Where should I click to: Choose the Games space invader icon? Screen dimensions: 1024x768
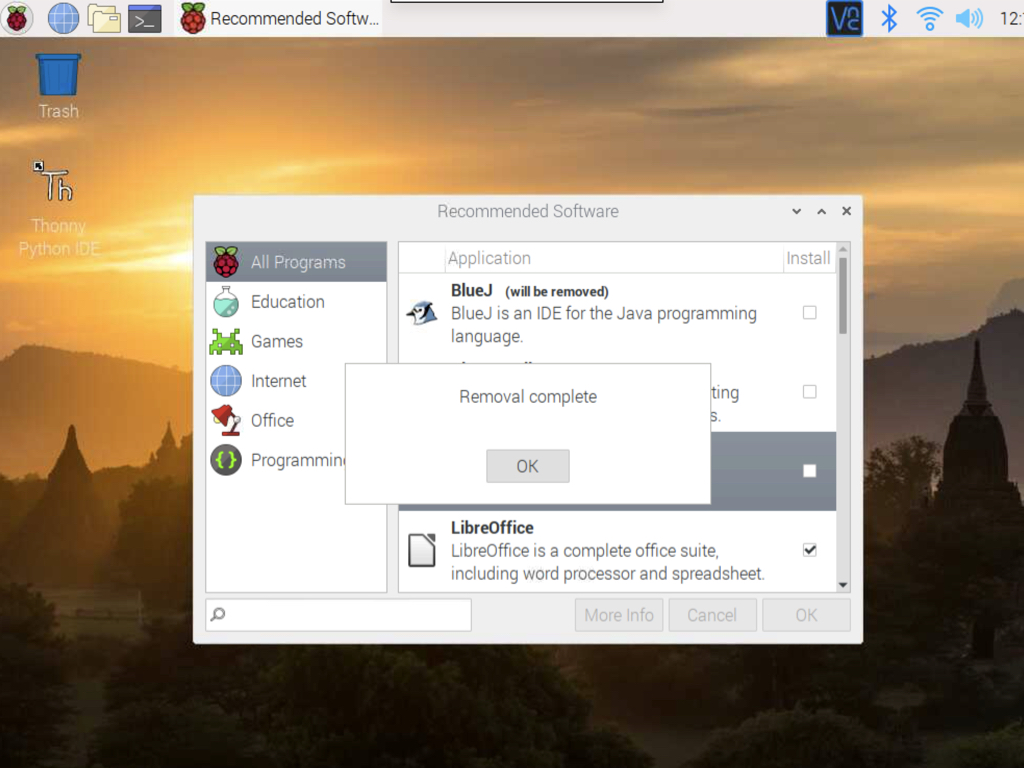click(226, 342)
